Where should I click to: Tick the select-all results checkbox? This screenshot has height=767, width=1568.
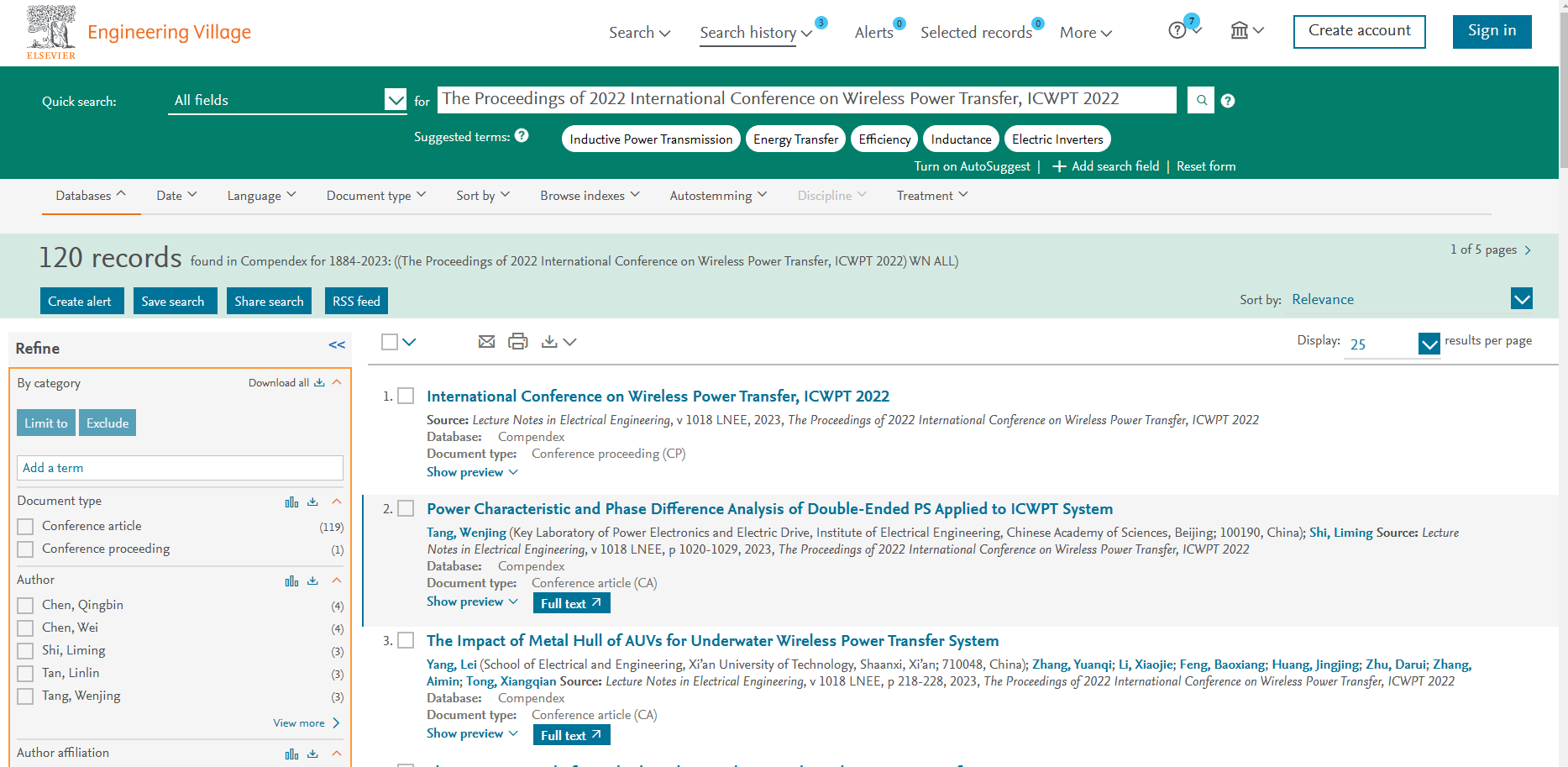(x=389, y=342)
